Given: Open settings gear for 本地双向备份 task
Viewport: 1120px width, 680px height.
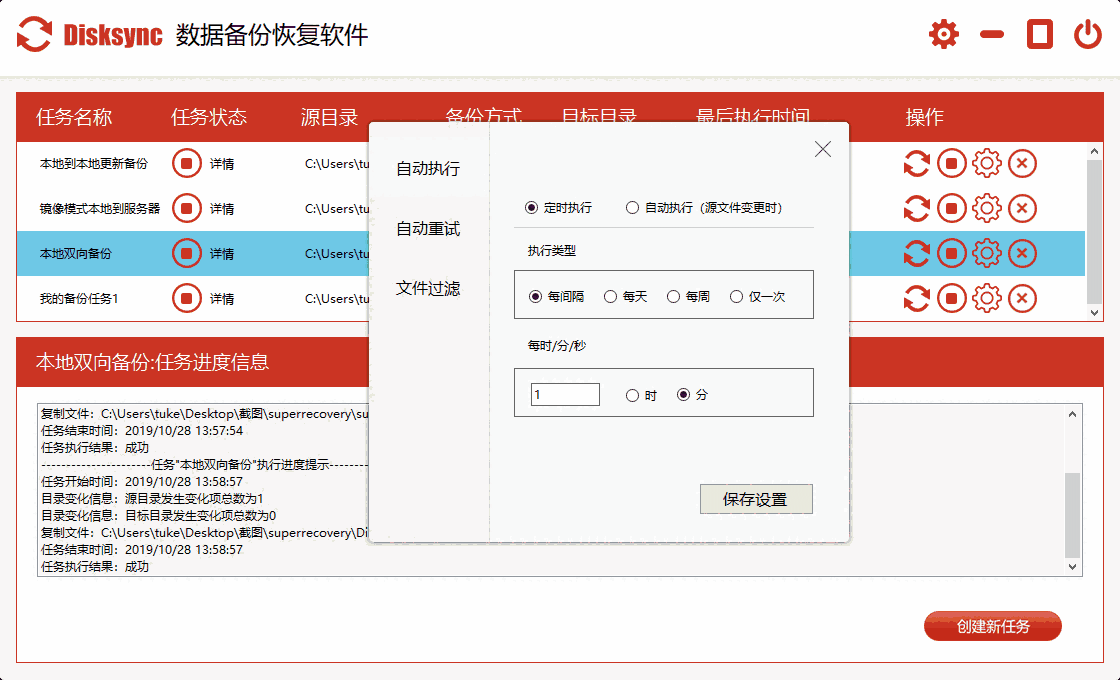Looking at the screenshot, I should pos(986,253).
